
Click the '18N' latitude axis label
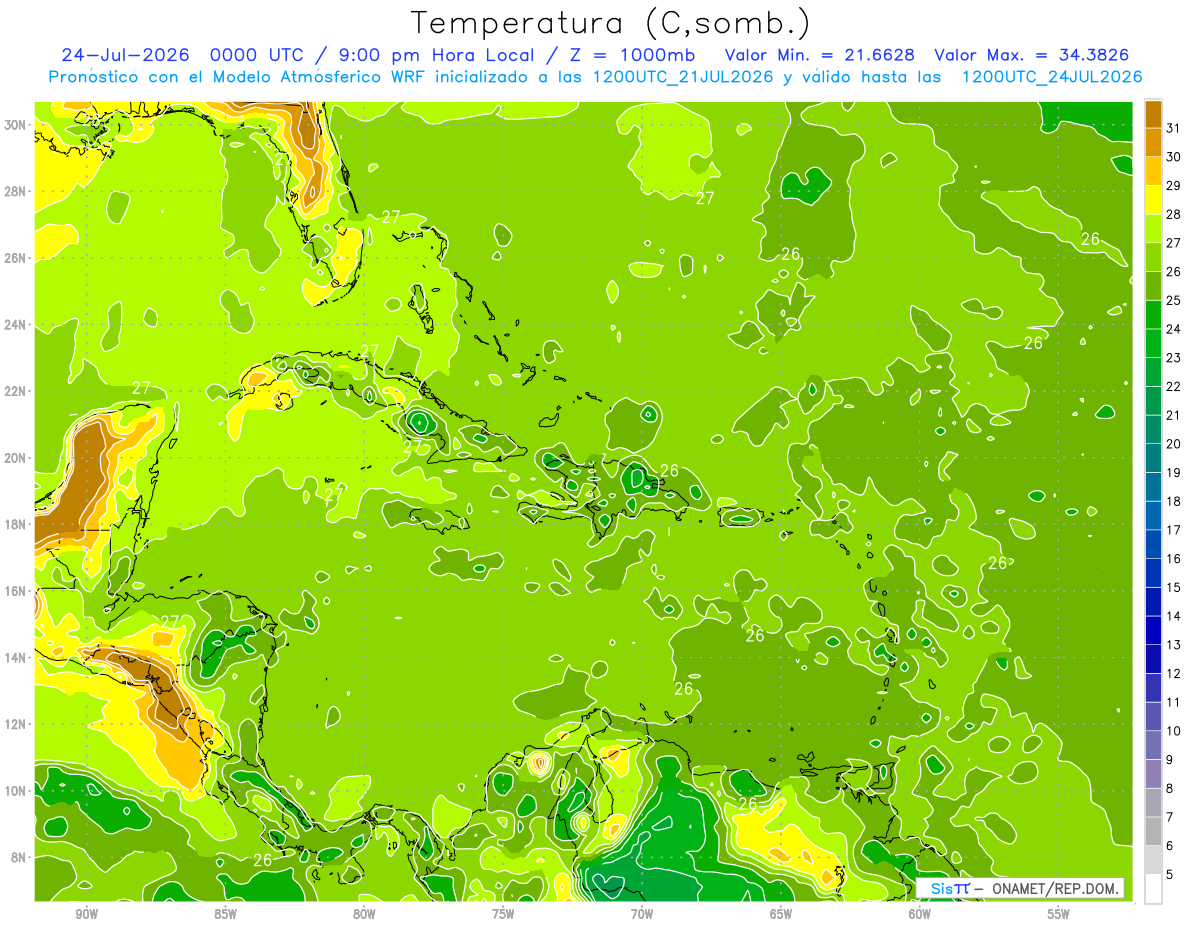(16, 524)
